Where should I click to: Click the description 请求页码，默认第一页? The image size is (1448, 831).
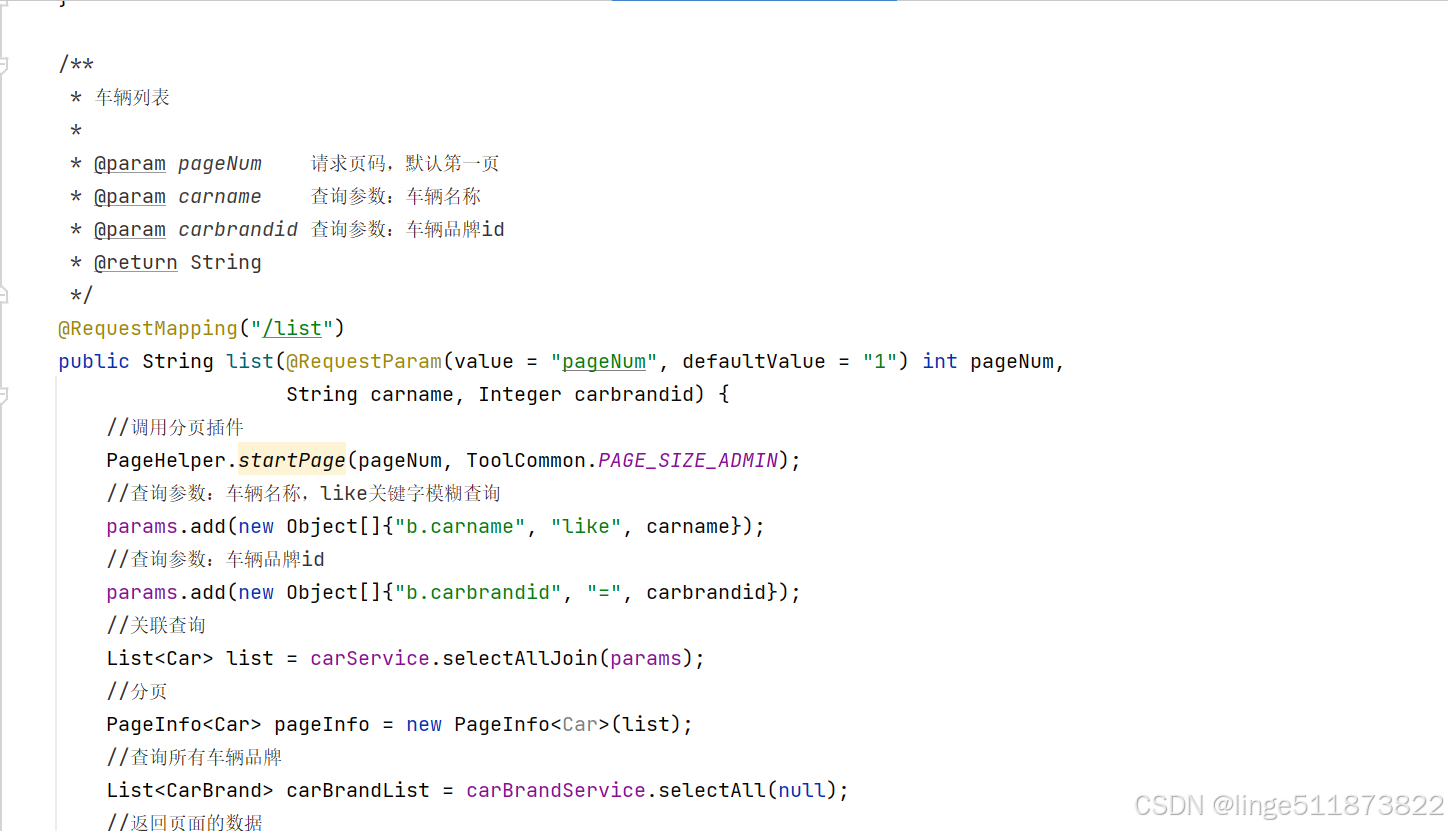(x=405, y=164)
